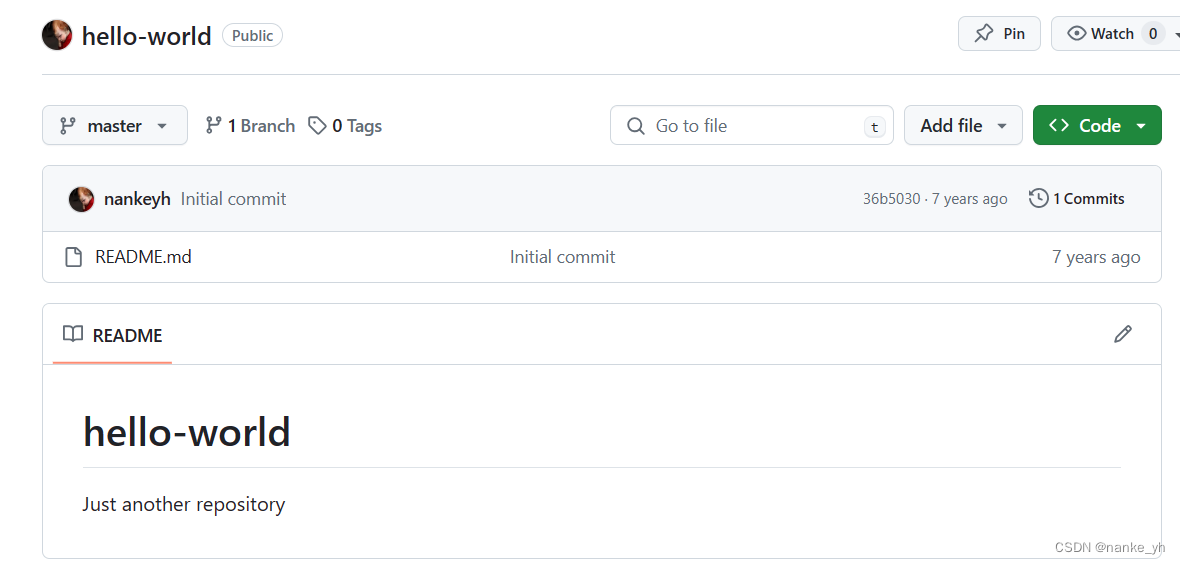Select the README tab
The width and height of the screenshot is (1180, 564).
(x=113, y=335)
